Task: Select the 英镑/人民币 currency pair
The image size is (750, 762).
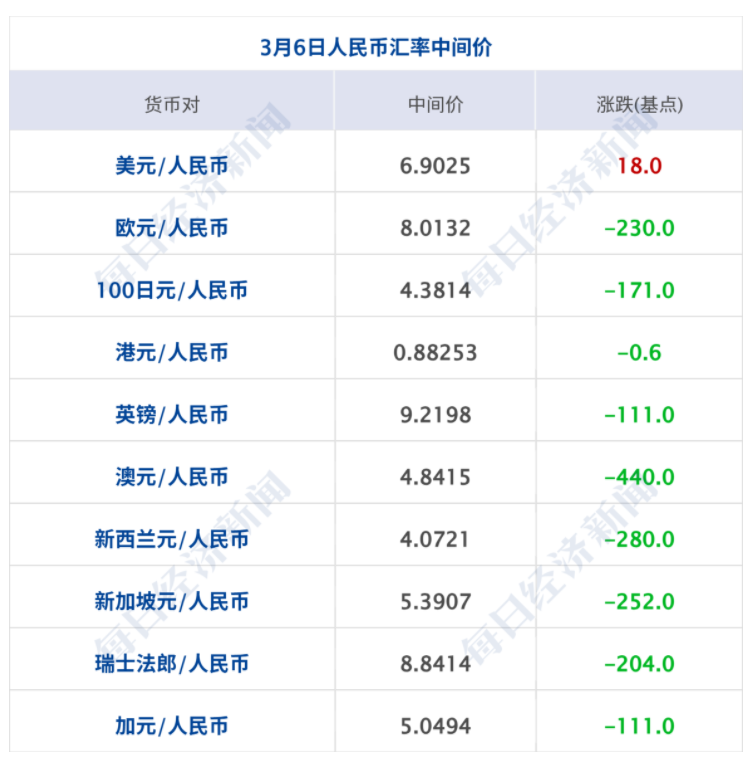Action: click(x=172, y=415)
